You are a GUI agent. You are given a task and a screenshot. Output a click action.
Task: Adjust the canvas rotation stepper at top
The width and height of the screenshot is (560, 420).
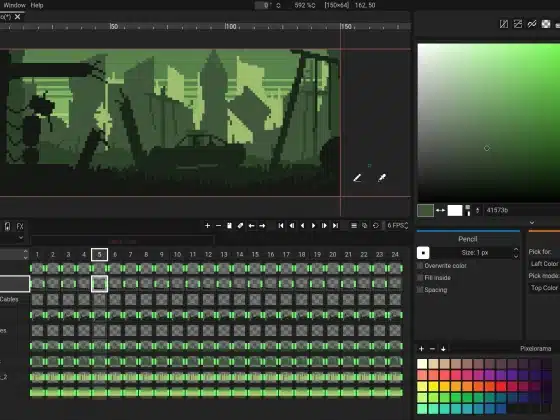(x=278, y=5)
